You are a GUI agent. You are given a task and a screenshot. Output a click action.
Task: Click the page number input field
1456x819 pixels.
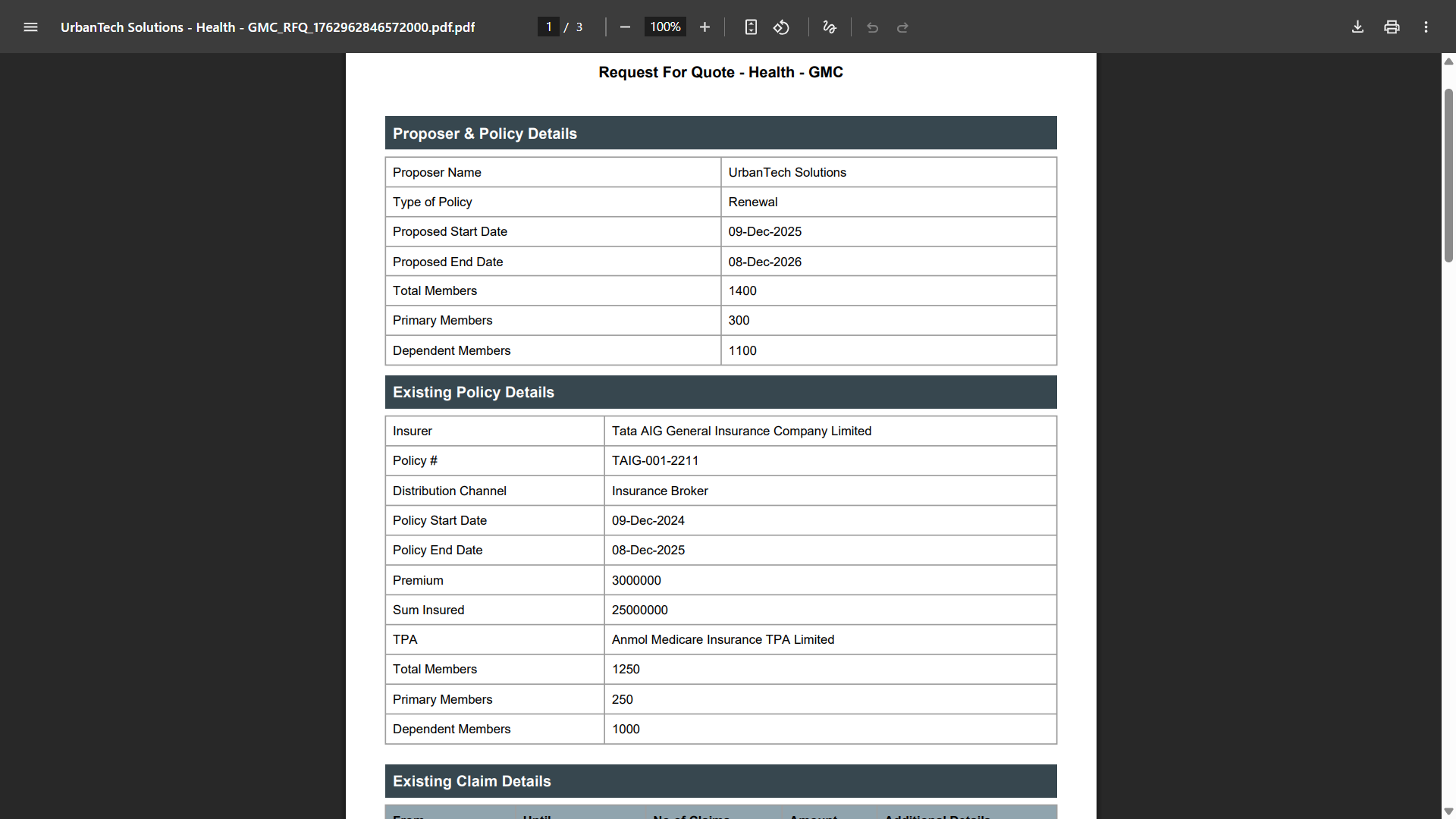click(x=548, y=27)
